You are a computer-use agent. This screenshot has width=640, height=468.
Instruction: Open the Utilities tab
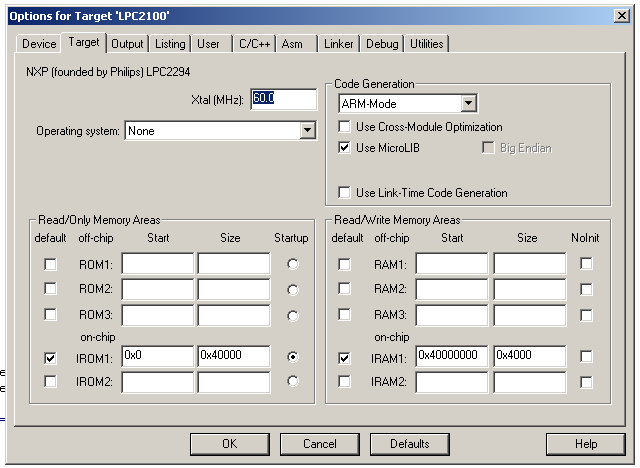tap(427, 44)
